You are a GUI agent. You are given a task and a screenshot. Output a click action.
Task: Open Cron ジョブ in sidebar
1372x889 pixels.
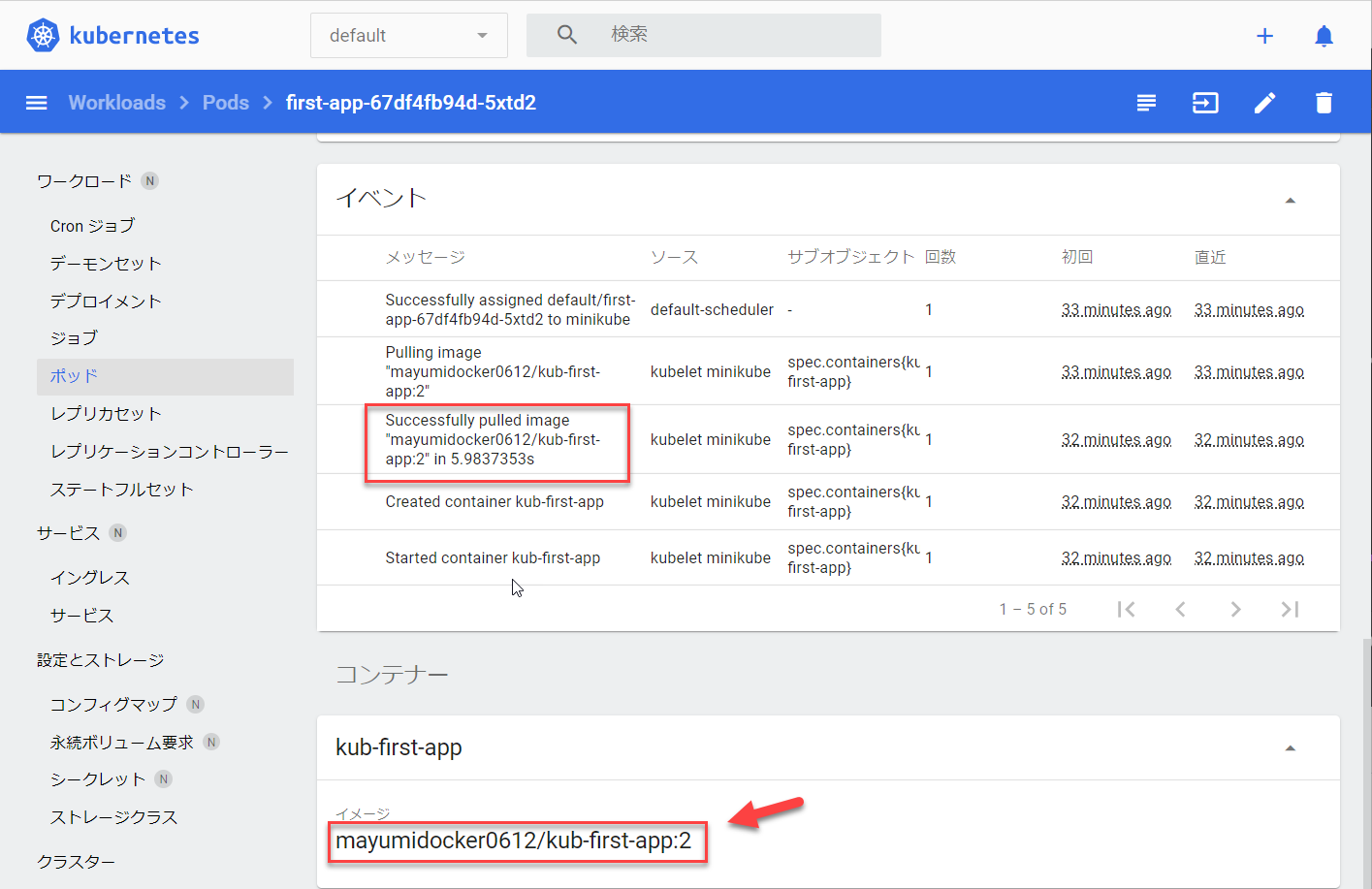click(93, 226)
